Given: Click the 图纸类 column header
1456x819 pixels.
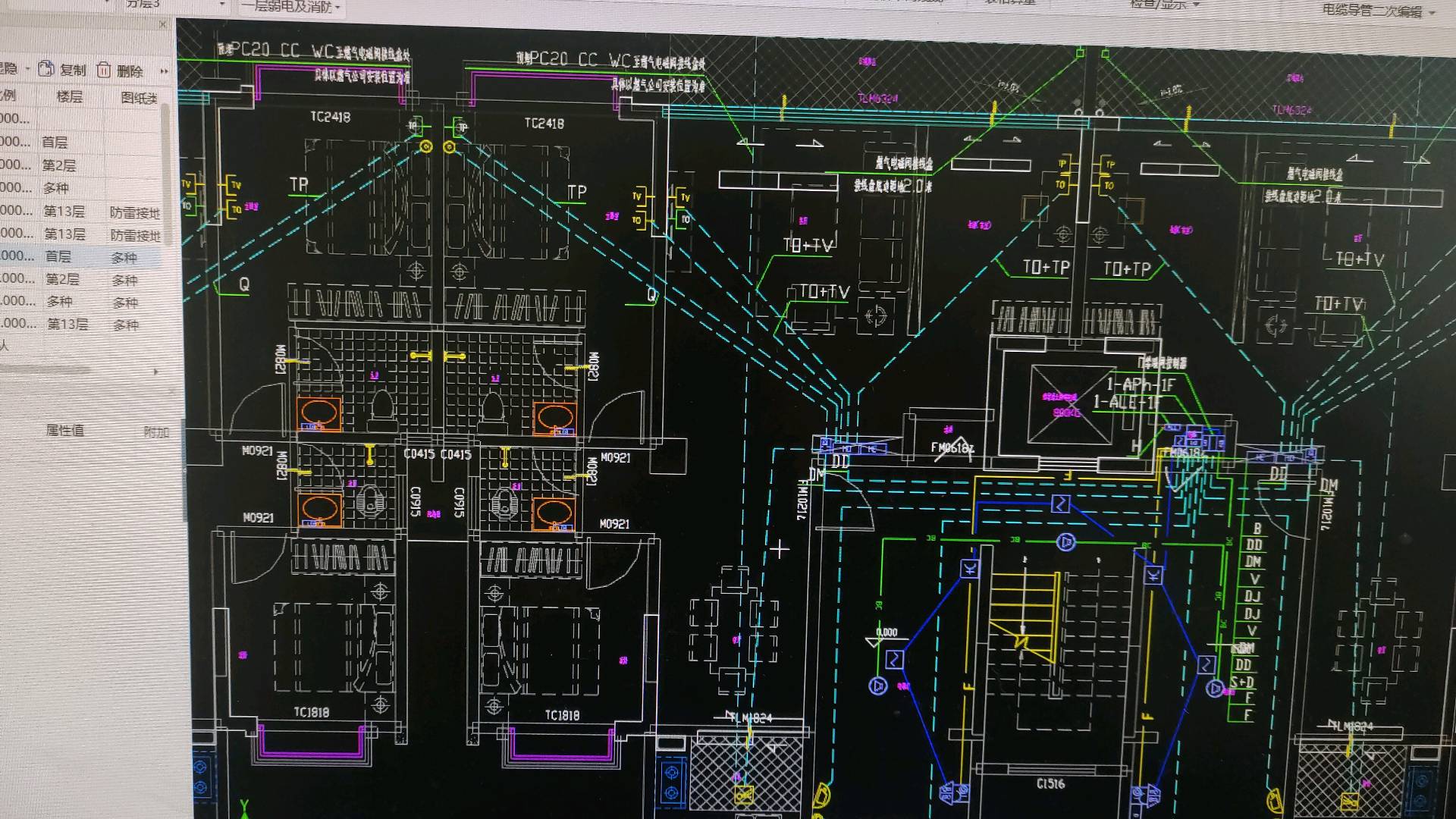Looking at the screenshot, I should 139,98.
